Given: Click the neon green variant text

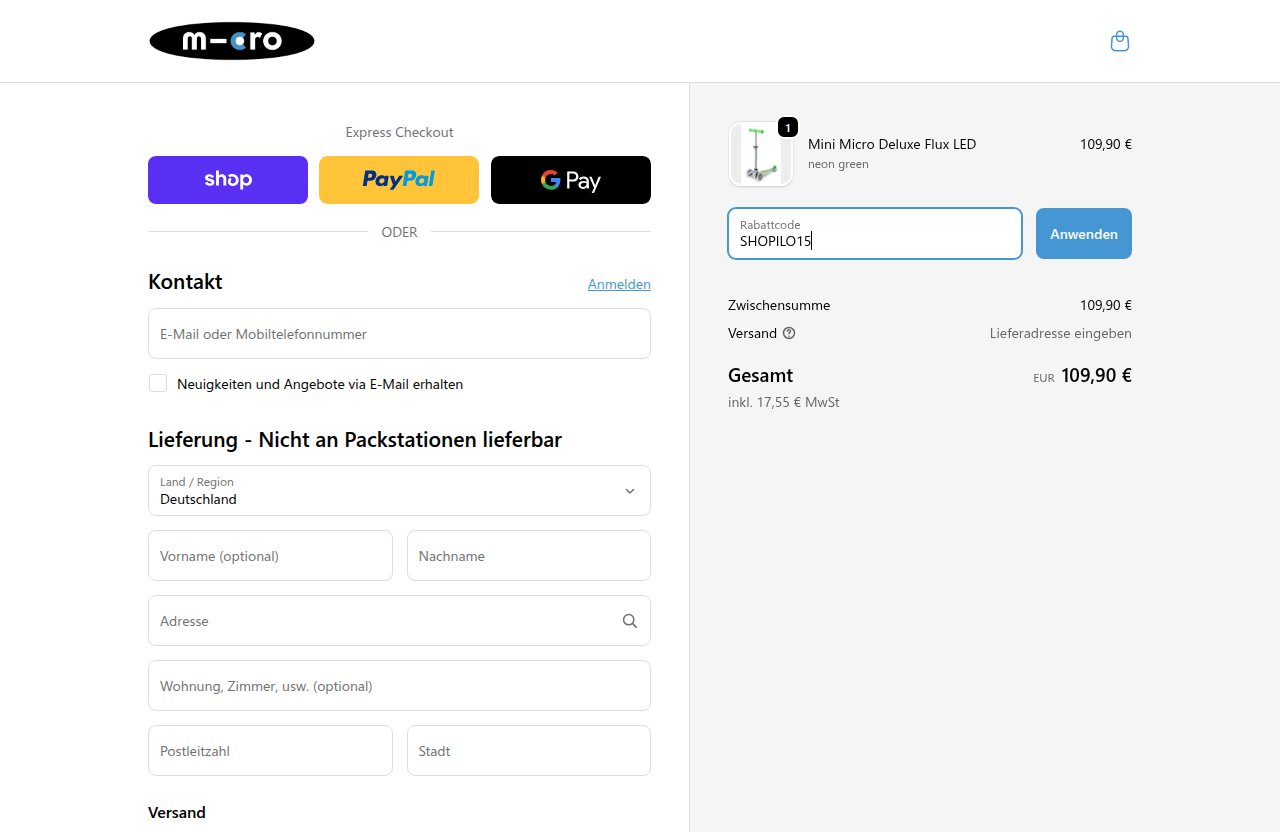Looking at the screenshot, I should point(838,164).
